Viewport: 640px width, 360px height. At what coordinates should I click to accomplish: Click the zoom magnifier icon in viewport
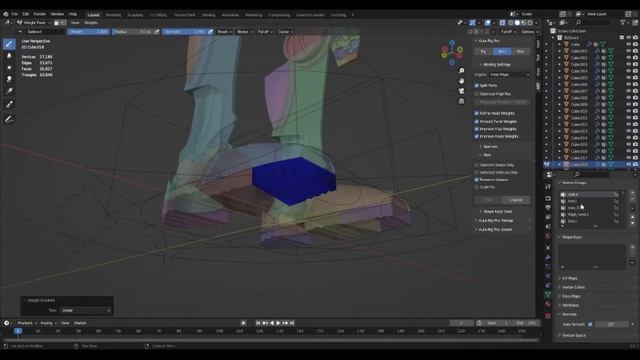[461, 71]
